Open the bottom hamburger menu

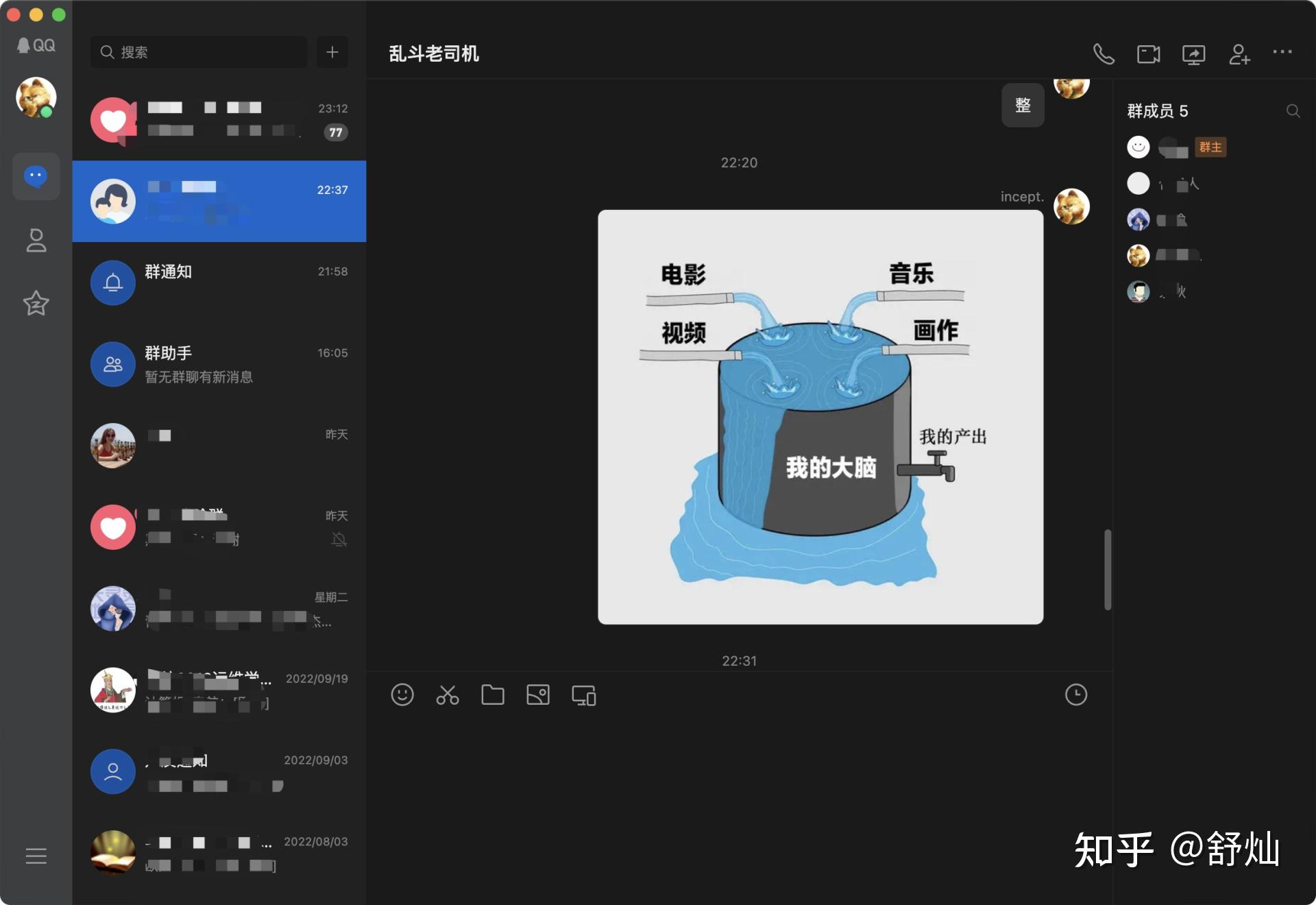coord(36,856)
